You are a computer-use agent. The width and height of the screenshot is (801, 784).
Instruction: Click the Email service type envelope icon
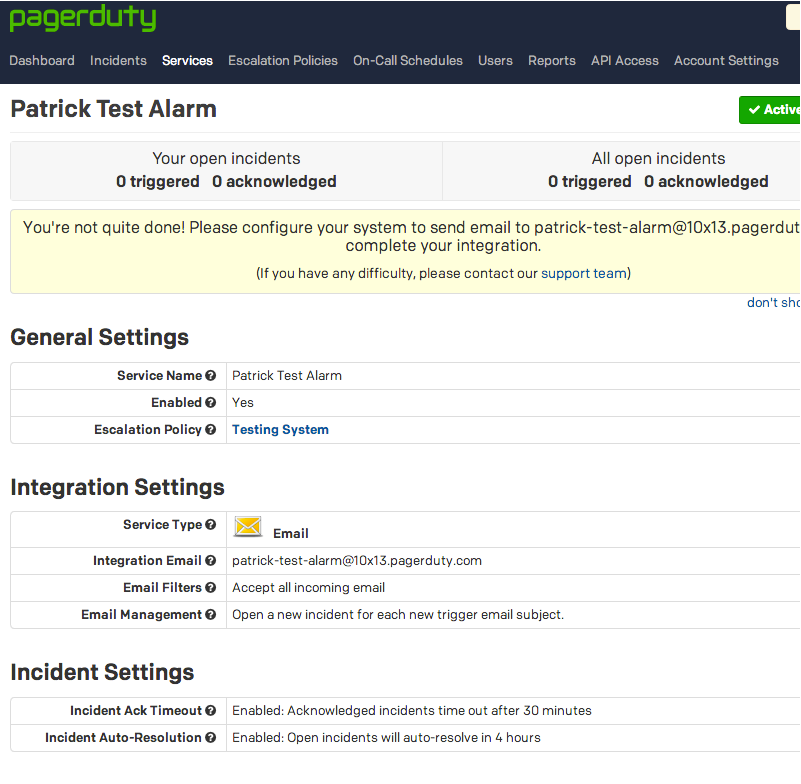(247, 526)
